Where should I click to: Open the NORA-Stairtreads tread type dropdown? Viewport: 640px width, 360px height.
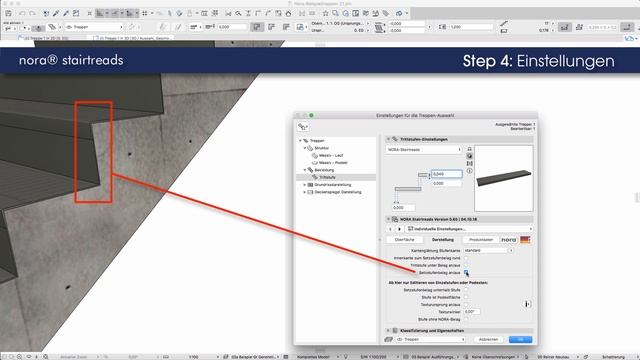[x=424, y=150]
